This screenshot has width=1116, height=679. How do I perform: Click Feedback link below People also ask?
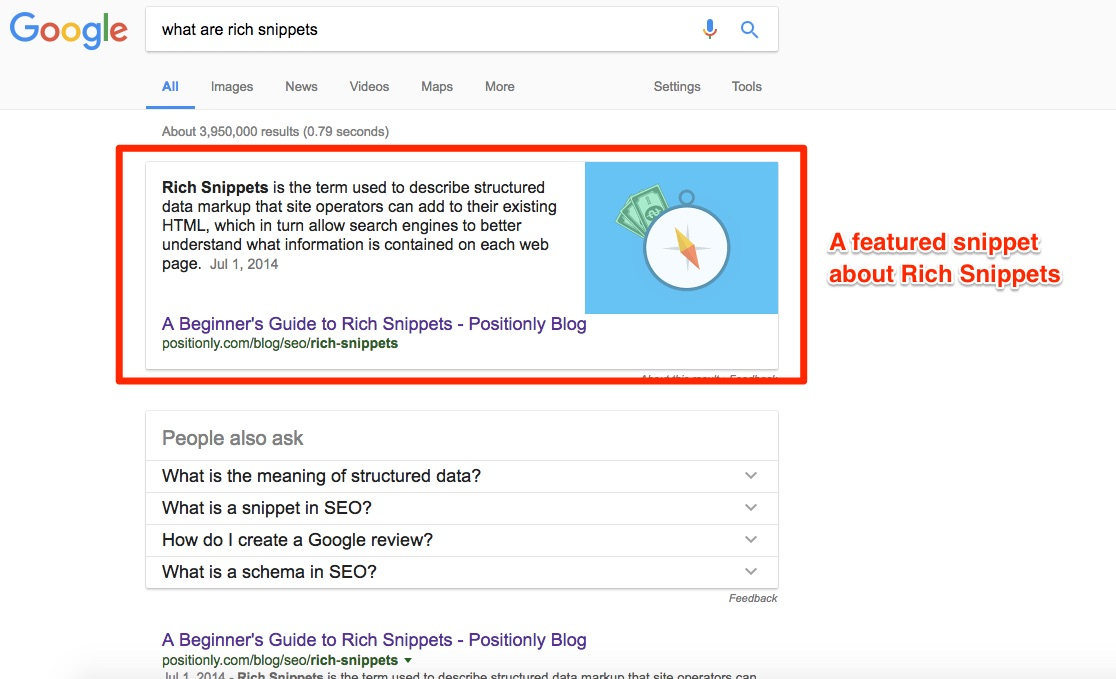(753, 598)
